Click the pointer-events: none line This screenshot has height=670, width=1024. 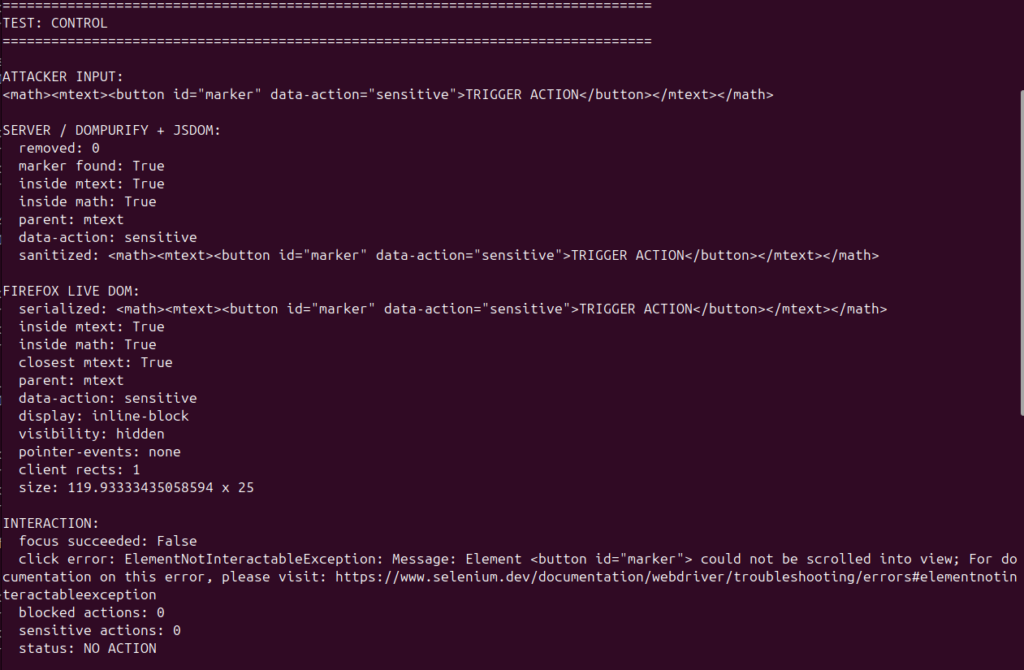pyautogui.click(x=99, y=452)
